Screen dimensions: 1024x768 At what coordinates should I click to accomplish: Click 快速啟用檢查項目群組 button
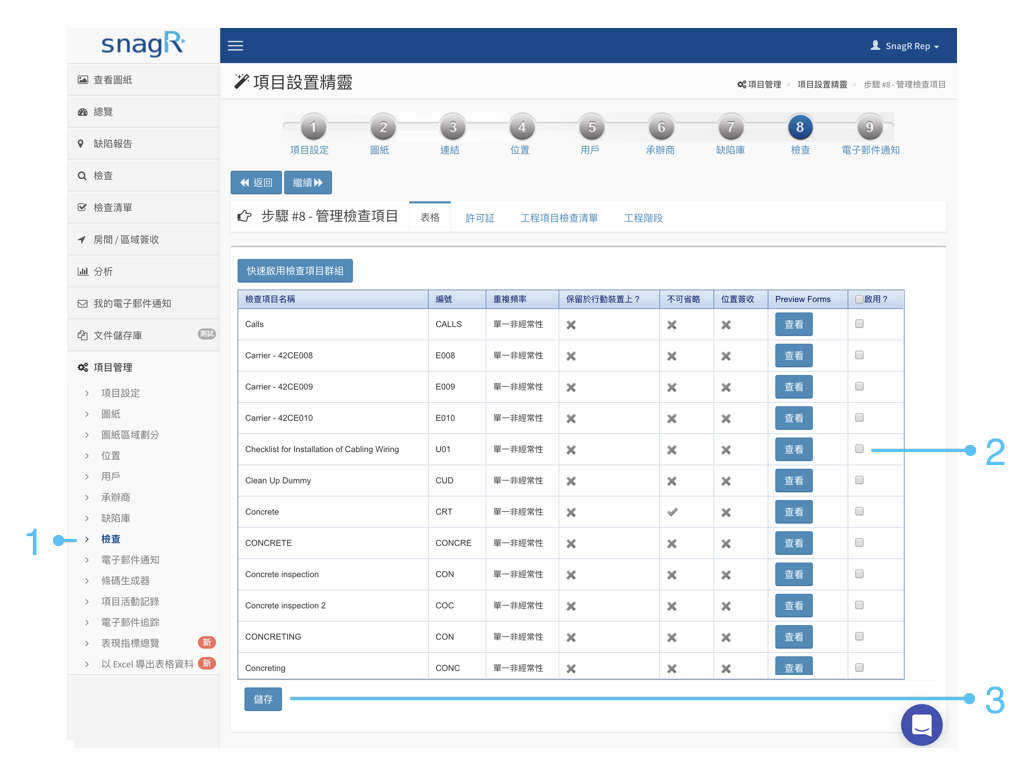point(295,271)
